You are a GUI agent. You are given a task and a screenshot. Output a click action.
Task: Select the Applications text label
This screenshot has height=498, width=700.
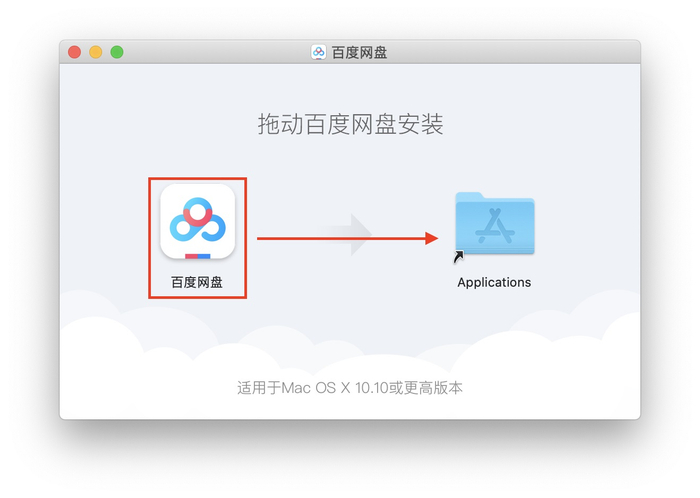point(494,282)
